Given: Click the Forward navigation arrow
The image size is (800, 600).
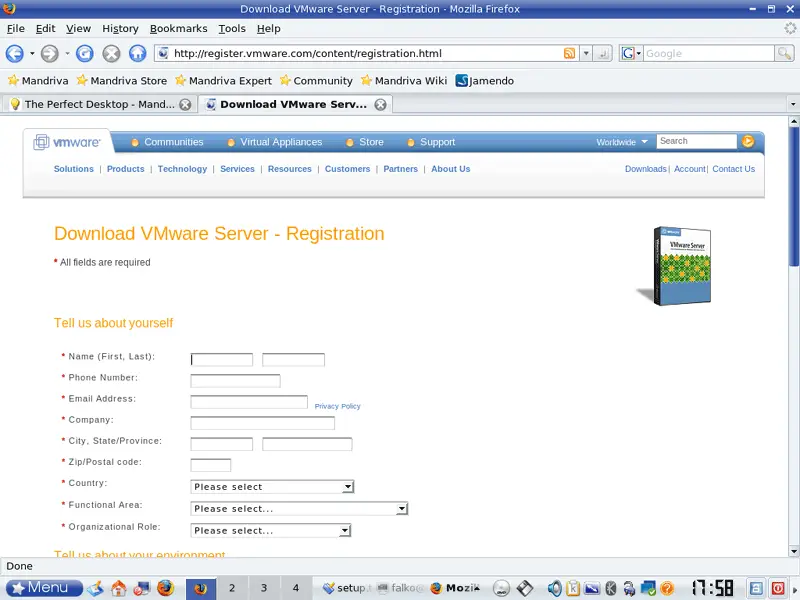Looking at the screenshot, I should [x=49, y=53].
